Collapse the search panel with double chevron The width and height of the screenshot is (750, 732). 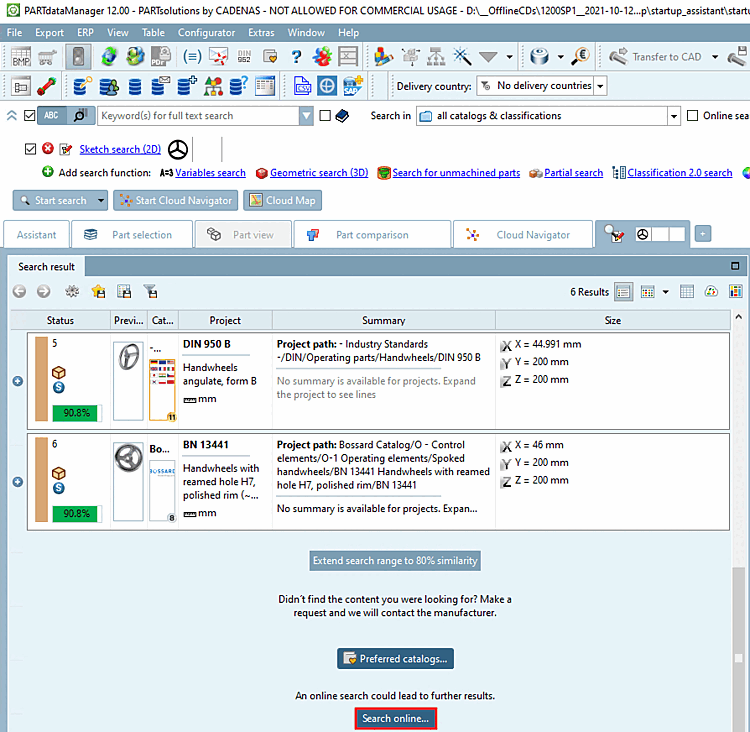11,115
